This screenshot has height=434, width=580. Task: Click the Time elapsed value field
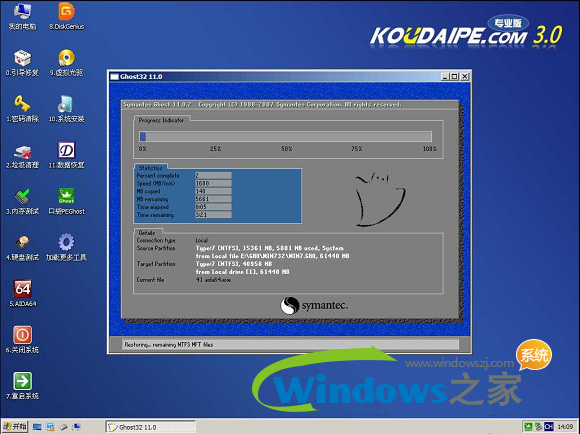tap(213, 207)
